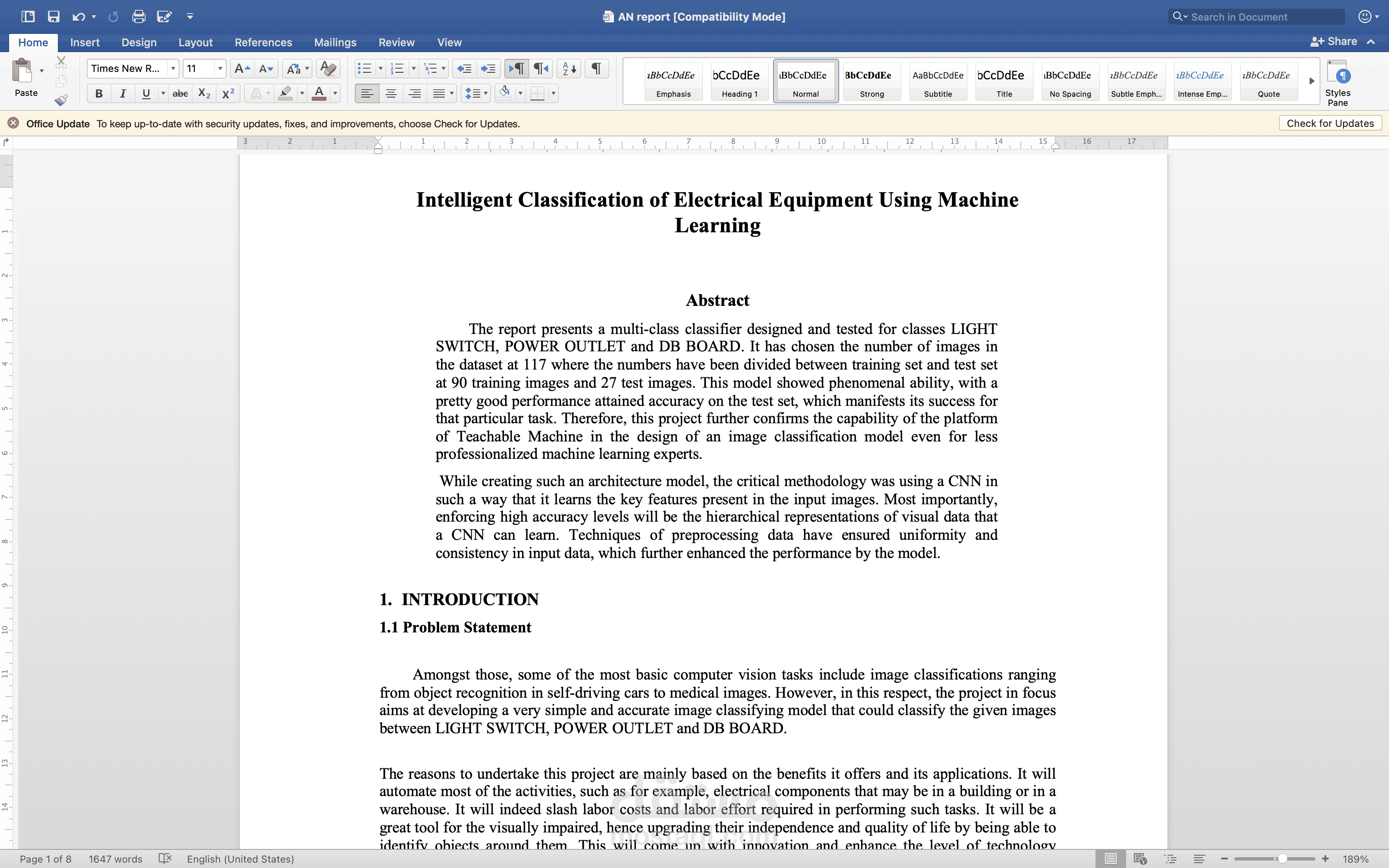
Task: Switch to Web Layout view icon
Action: pos(1141,859)
